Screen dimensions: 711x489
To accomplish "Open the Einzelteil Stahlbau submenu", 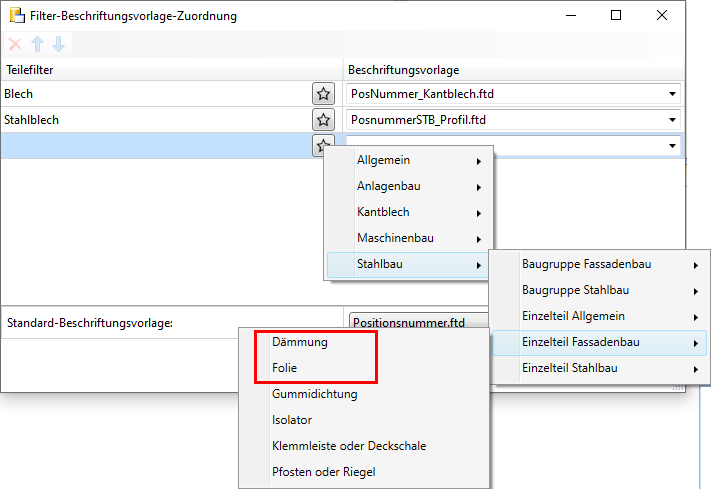I will pos(599,368).
